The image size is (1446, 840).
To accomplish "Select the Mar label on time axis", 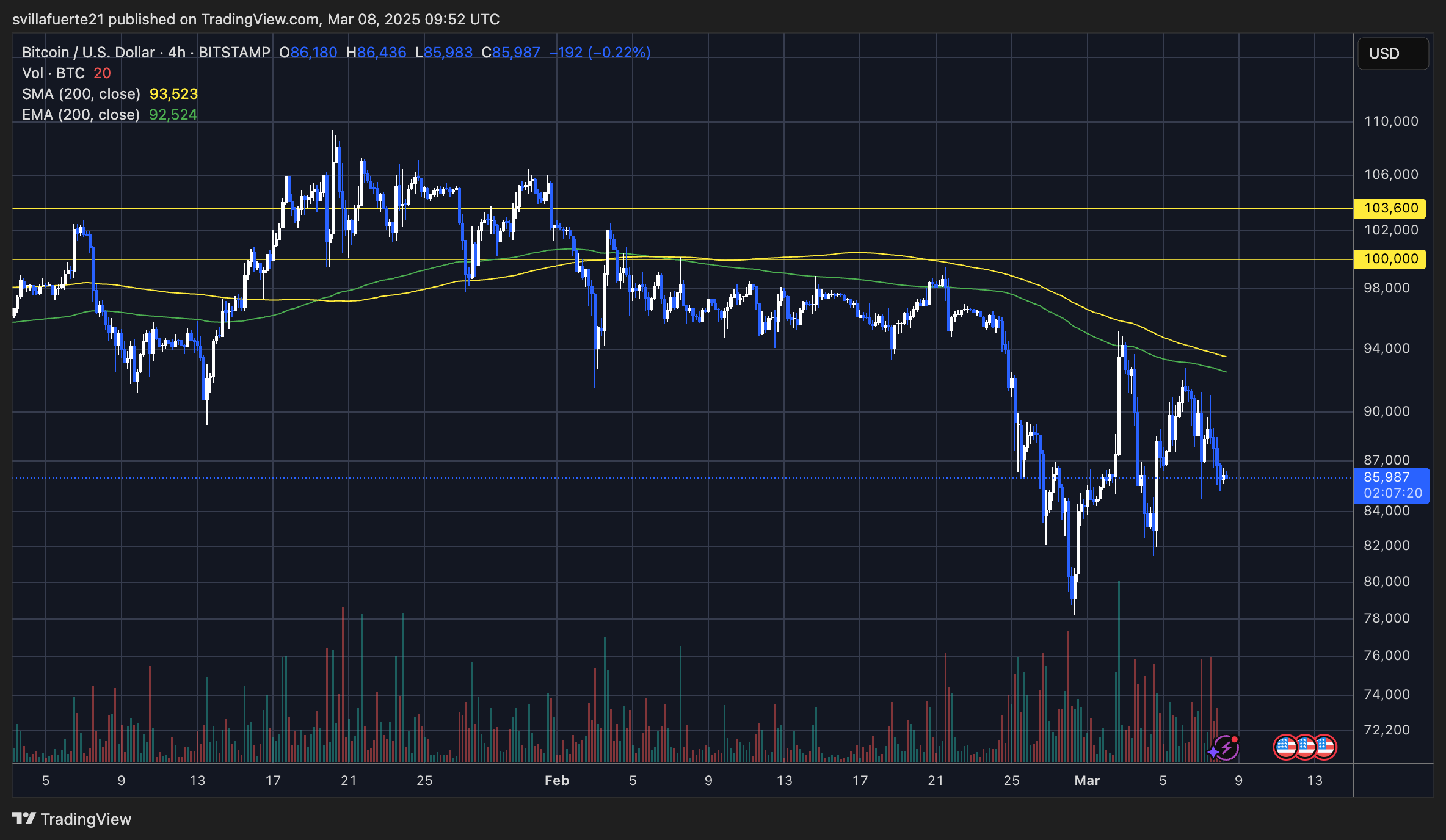I will click(x=1089, y=780).
